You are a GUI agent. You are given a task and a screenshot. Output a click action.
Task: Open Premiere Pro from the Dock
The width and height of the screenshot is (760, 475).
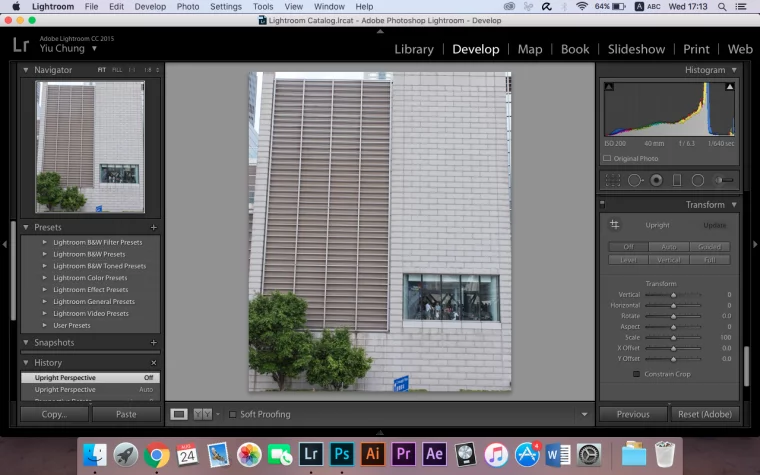403,454
